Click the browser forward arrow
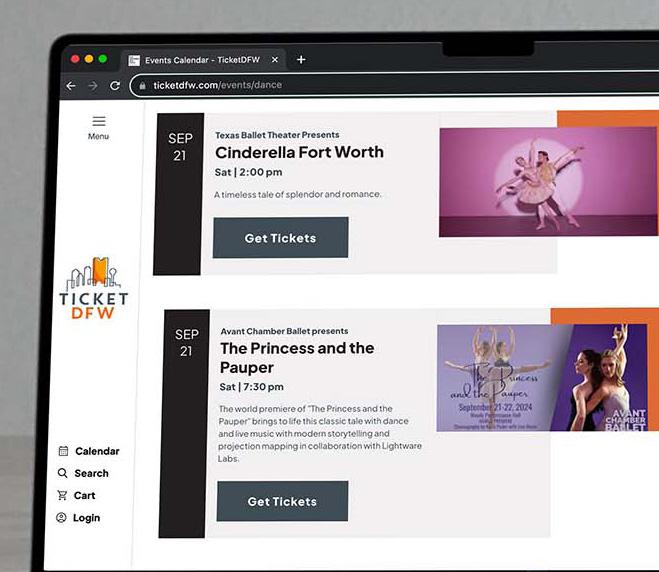The height and width of the screenshot is (572, 659). point(93,86)
